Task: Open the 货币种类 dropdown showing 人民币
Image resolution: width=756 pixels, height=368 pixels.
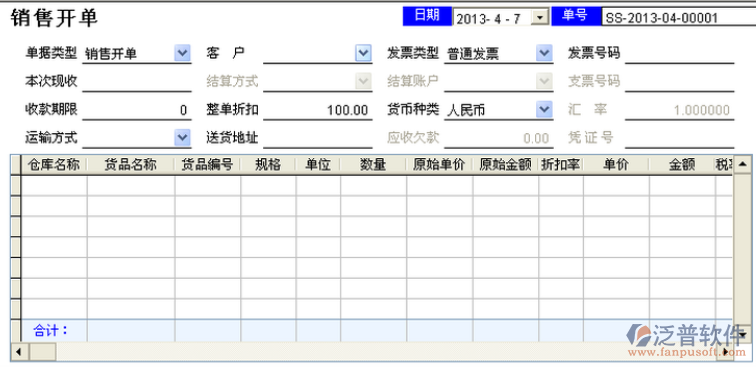Action: point(544,109)
